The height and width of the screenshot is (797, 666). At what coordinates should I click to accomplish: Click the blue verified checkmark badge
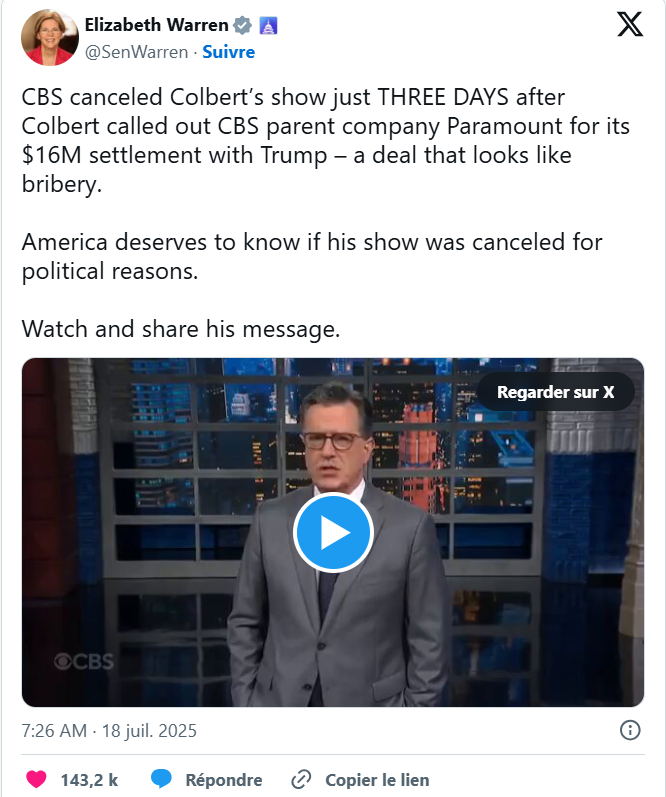point(242,26)
